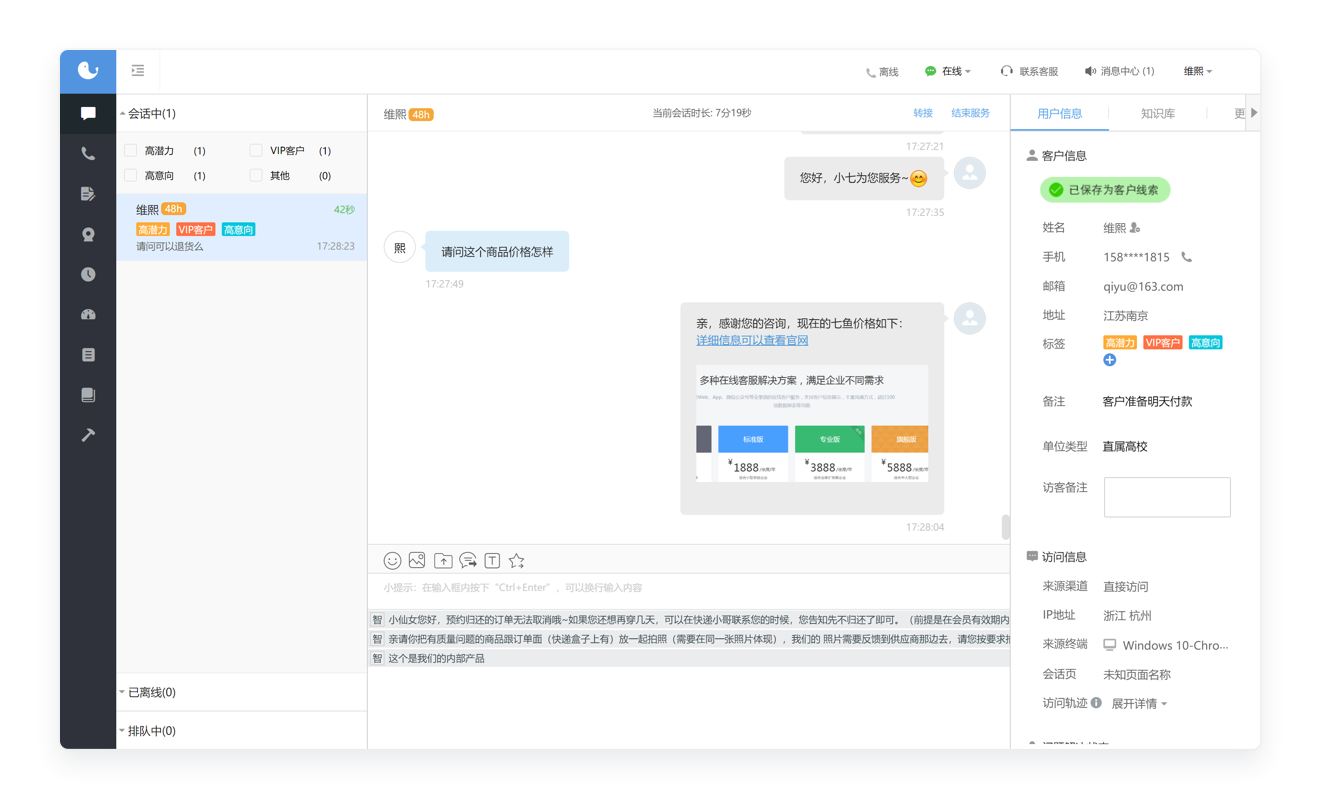Click the phone icon beside number 158****1815

point(1187,257)
